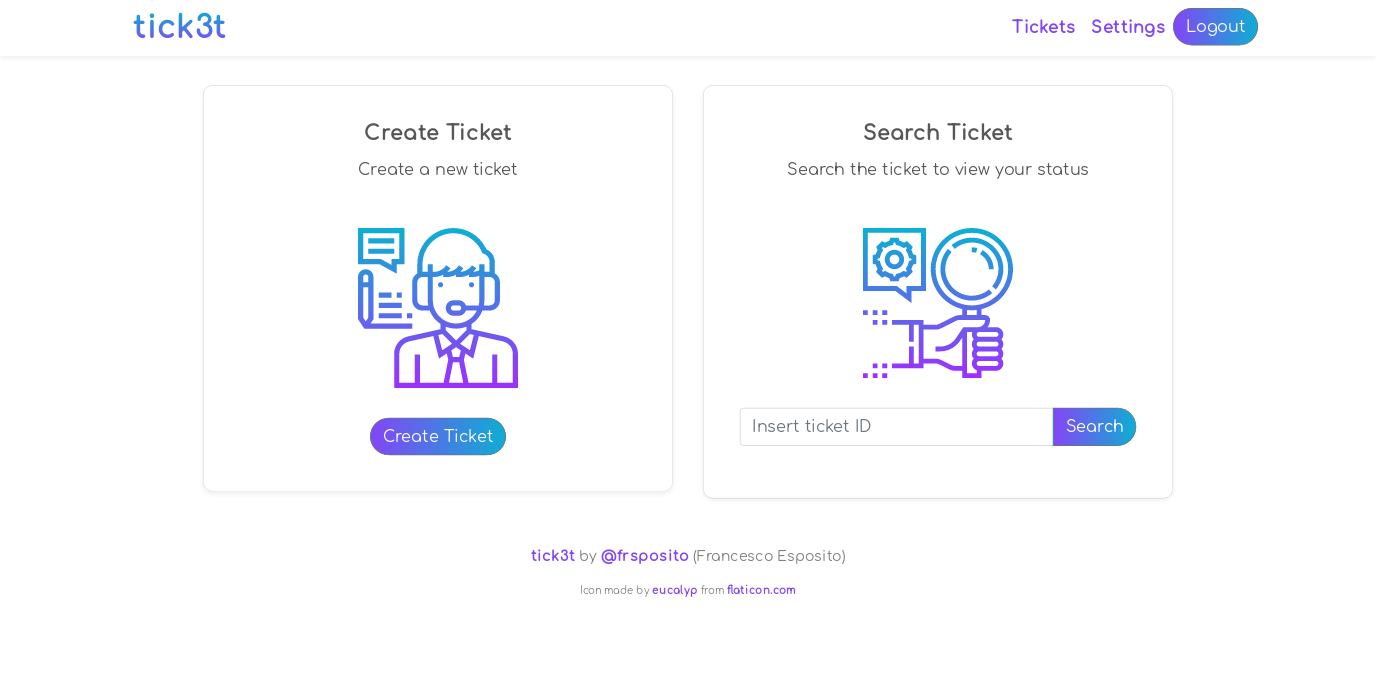Open the Tickets page
The width and height of the screenshot is (1376, 673).
tap(1043, 27)
